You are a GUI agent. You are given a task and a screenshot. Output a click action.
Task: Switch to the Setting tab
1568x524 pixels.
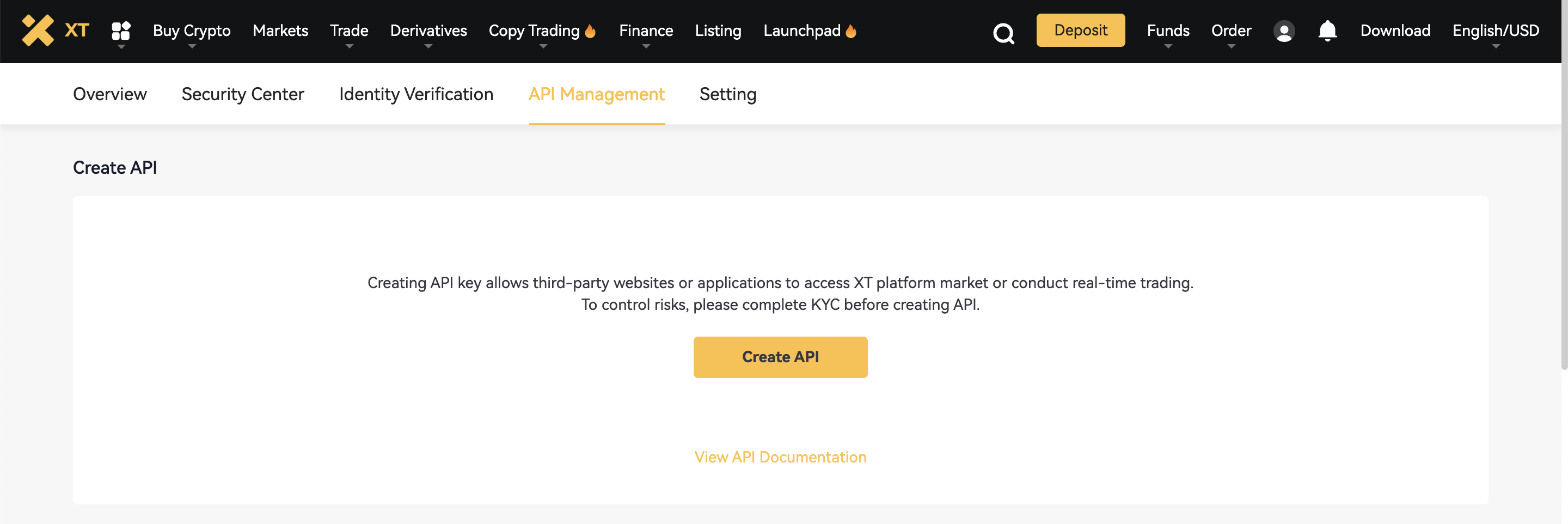point(727,94)
